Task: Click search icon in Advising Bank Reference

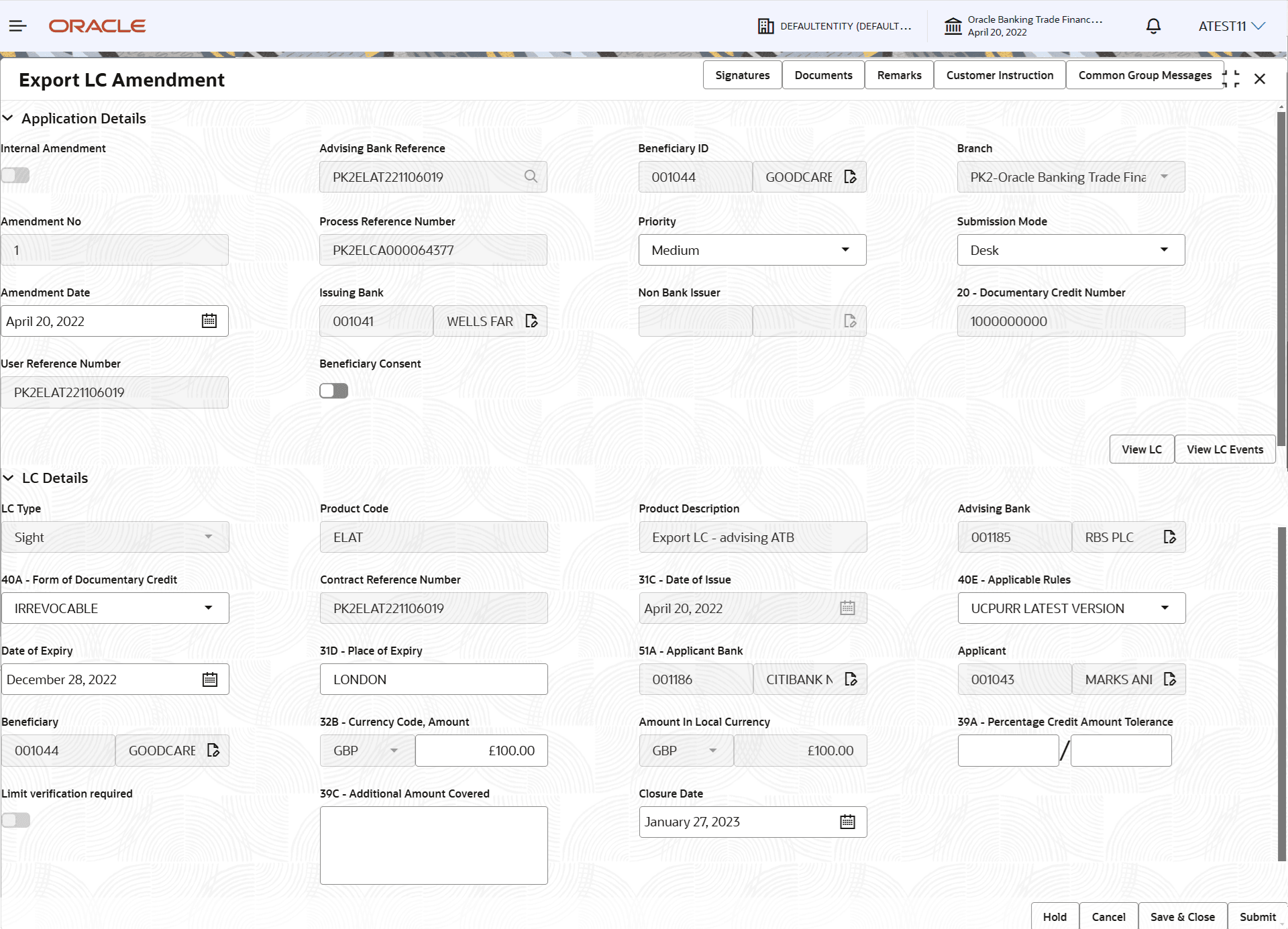Action: click(531, 176)
